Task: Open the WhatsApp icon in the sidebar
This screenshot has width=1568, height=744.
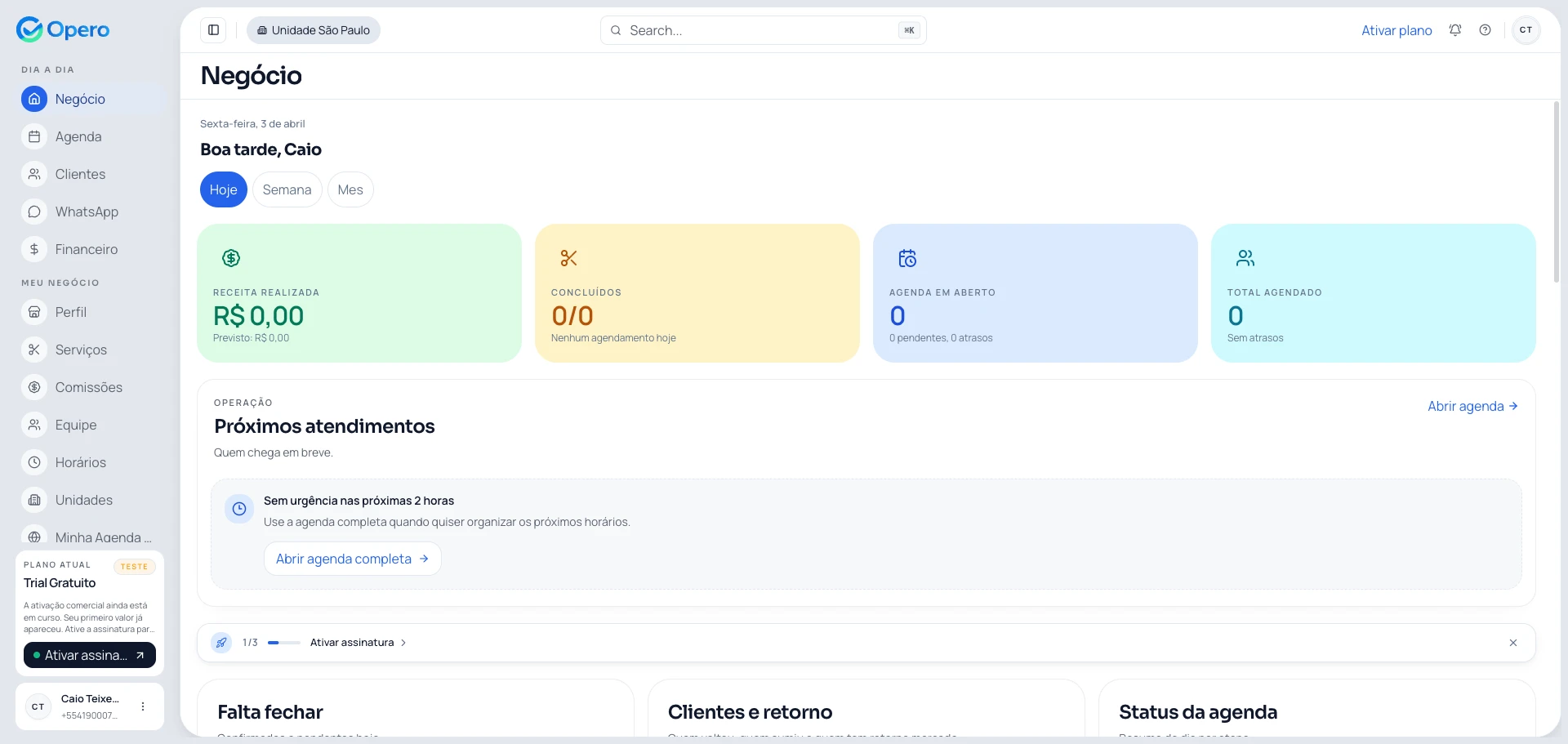Action: 33,212
